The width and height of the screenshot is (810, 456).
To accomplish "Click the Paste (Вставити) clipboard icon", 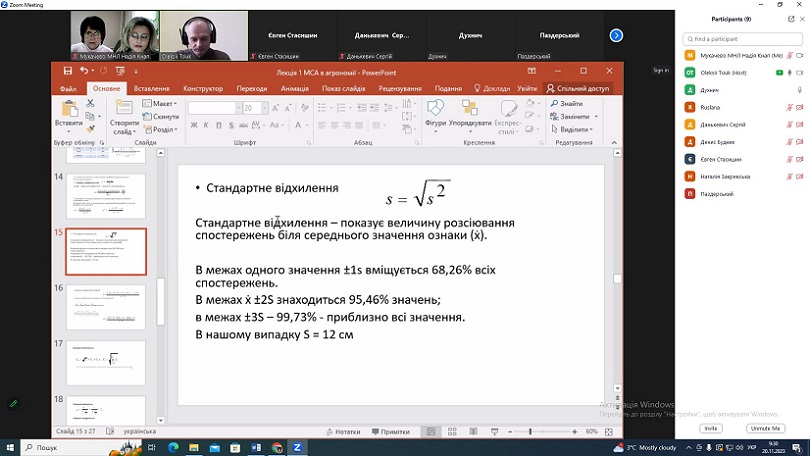I will (x=69, y=109).
